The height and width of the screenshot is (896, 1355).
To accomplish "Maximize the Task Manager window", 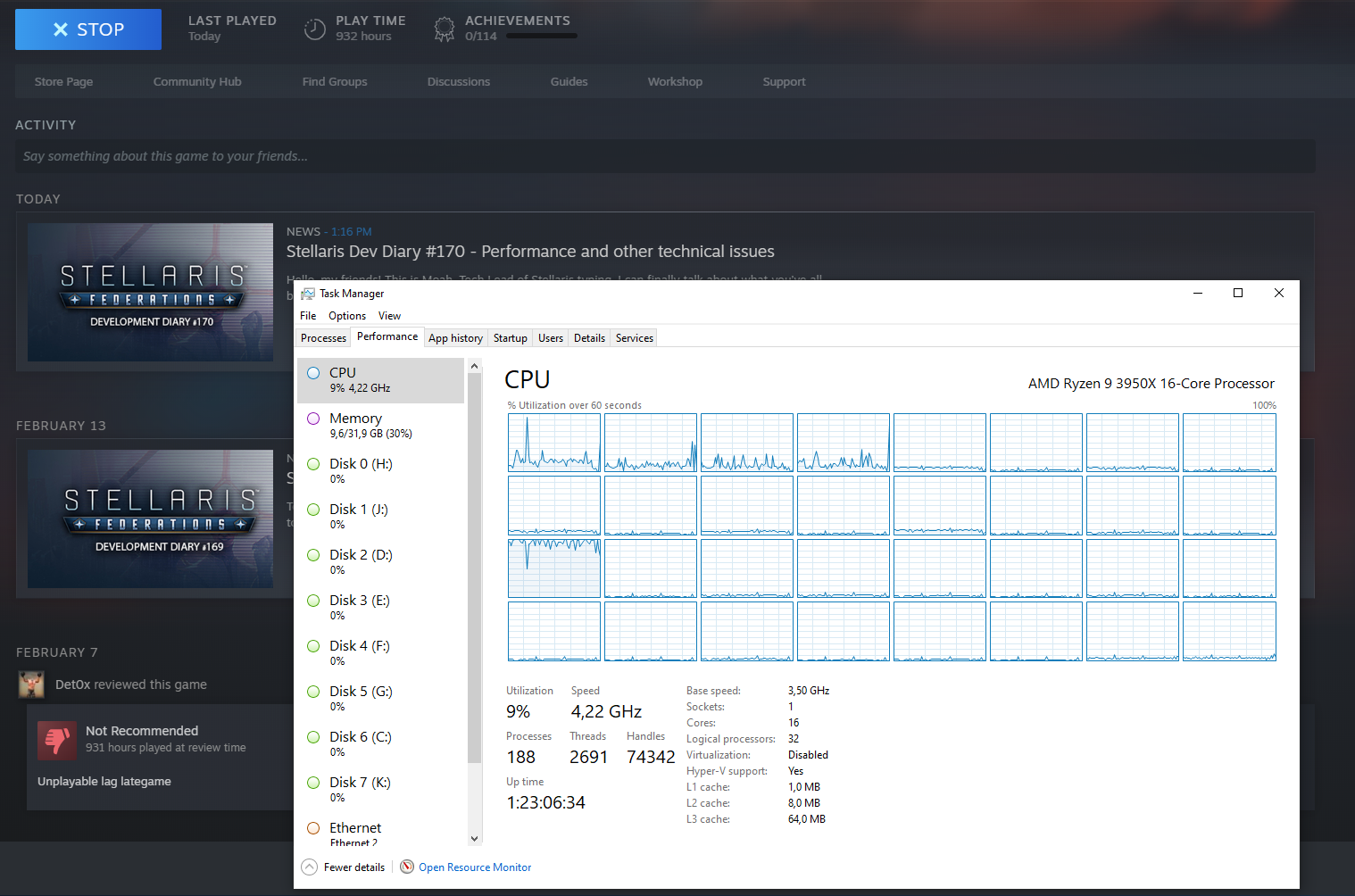I will [x=1238, y=293].
